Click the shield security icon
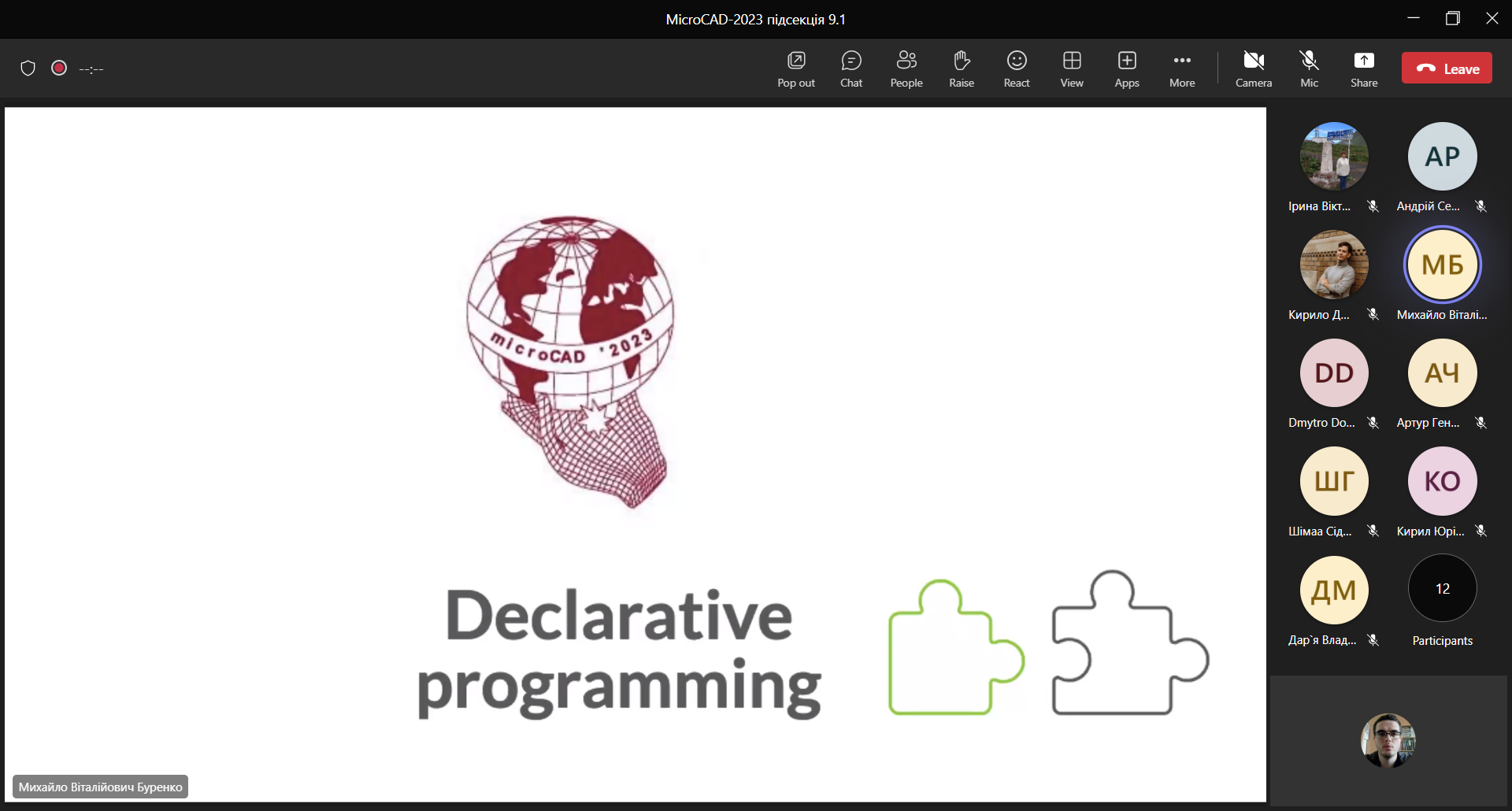The image size is (1512, 811). [28, 69]
